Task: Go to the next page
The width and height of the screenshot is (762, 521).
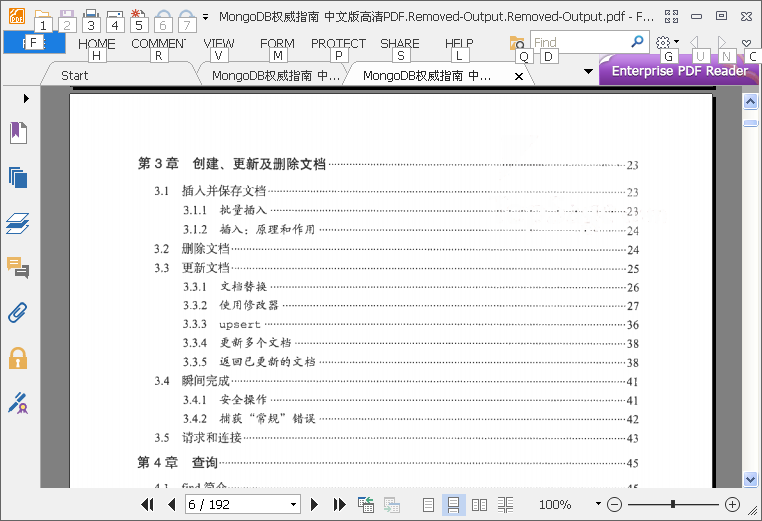Action: coord(314,504)
